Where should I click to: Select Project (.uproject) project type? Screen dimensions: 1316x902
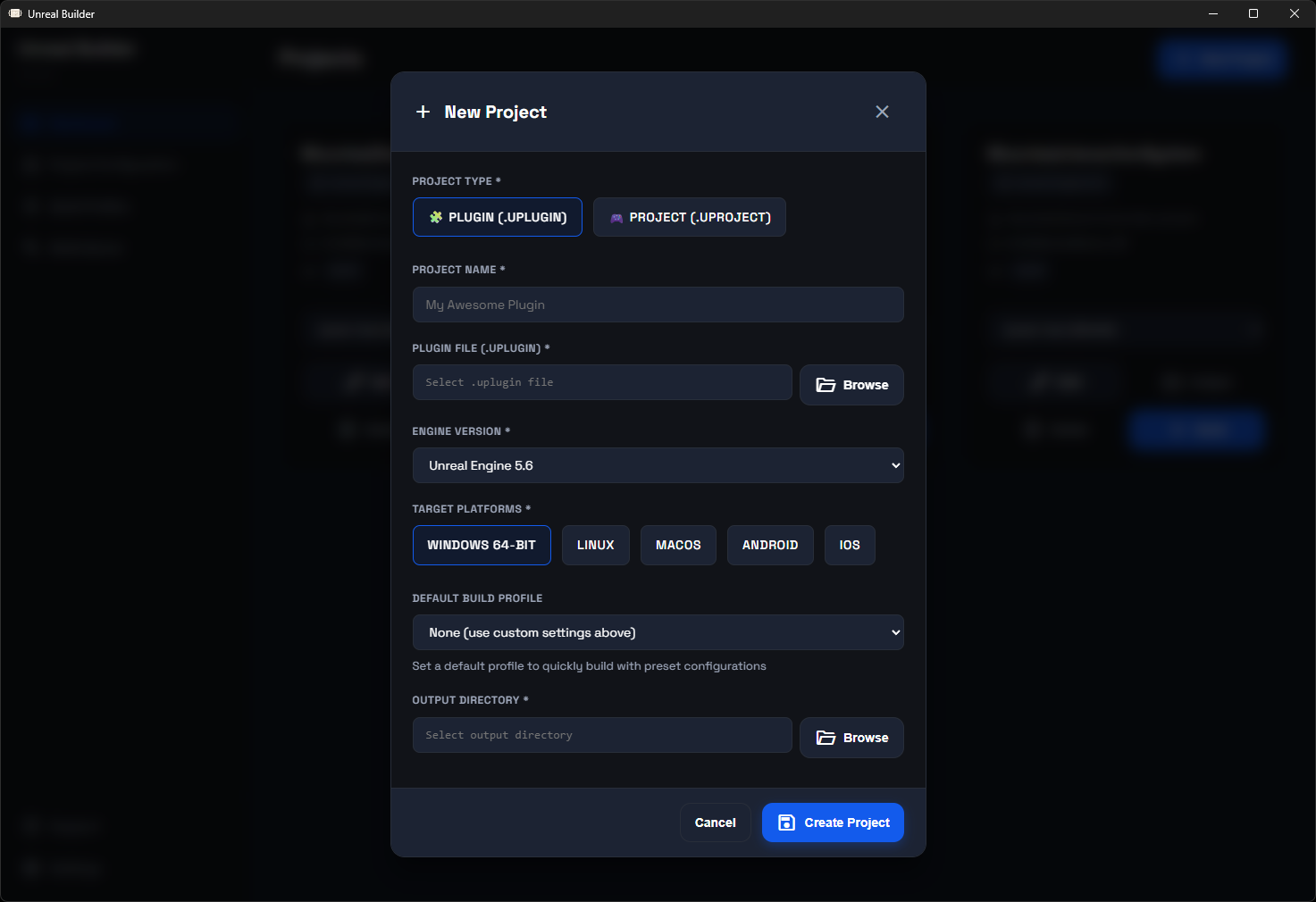point(689,217)
